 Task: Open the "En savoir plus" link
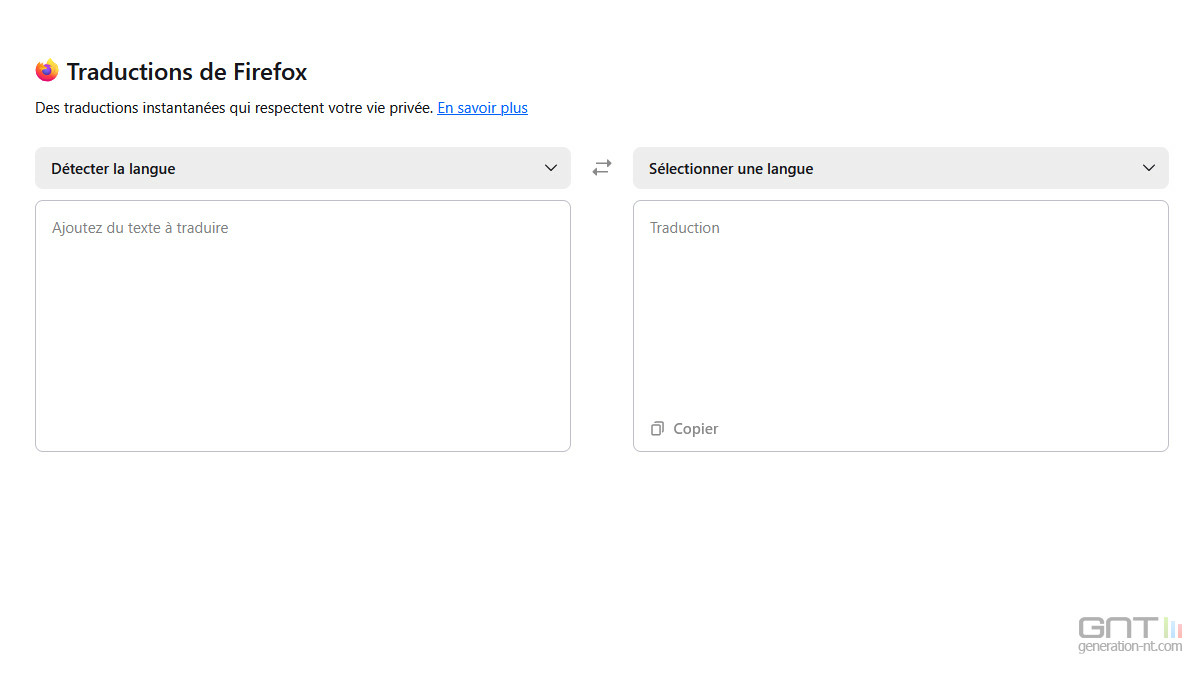click(482, 108)
